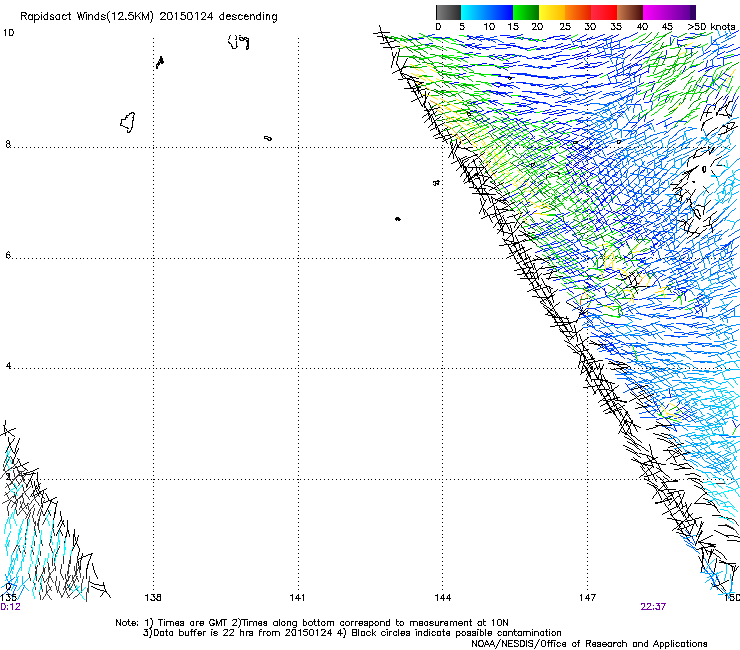Click the yellow 20-25 knots legend color
The width and height of the screenshot is (740, 650).
pyautogui.click(x=552, y=12)
